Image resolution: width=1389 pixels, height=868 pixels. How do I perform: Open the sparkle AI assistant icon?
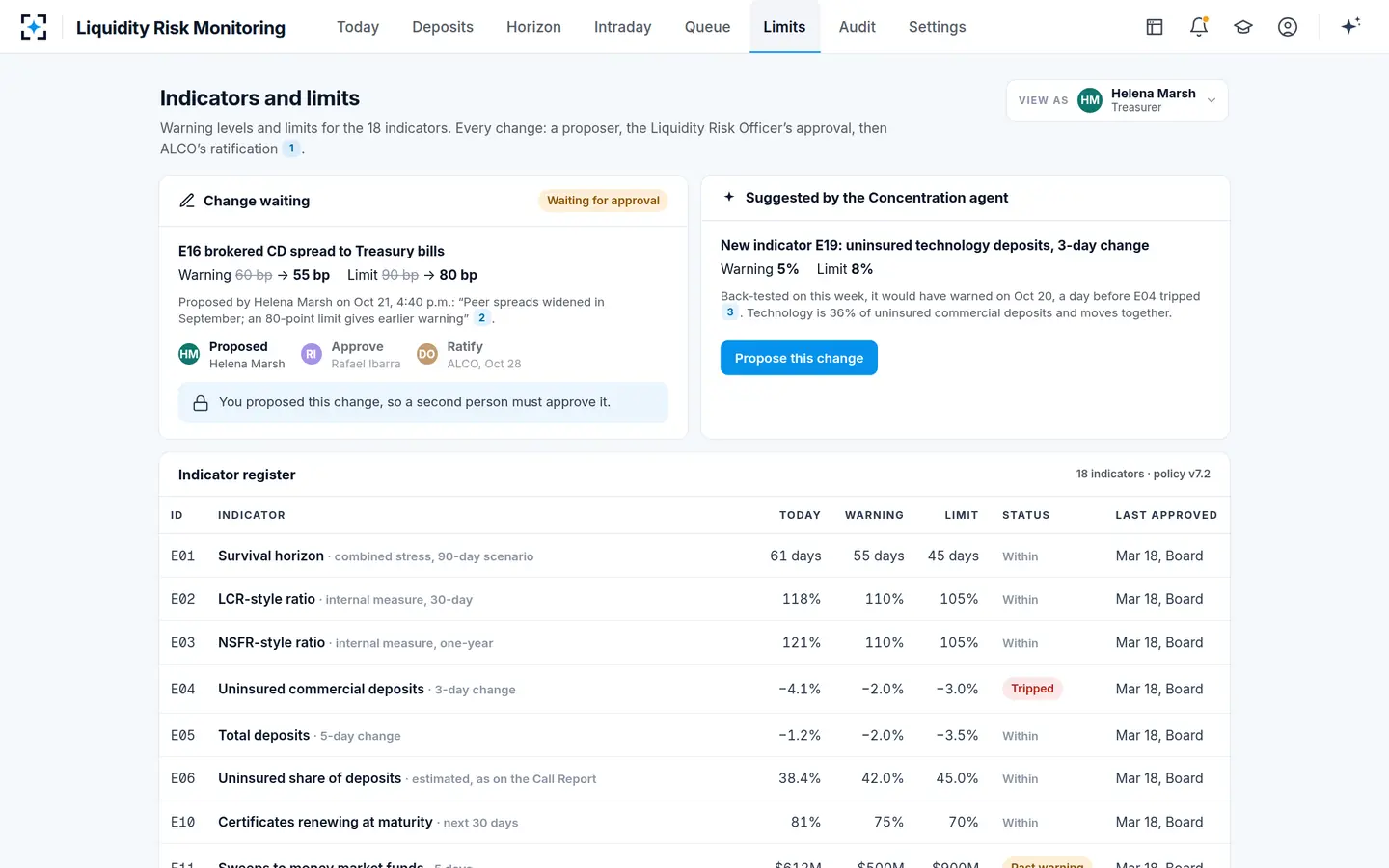[x=1350, y=26]
